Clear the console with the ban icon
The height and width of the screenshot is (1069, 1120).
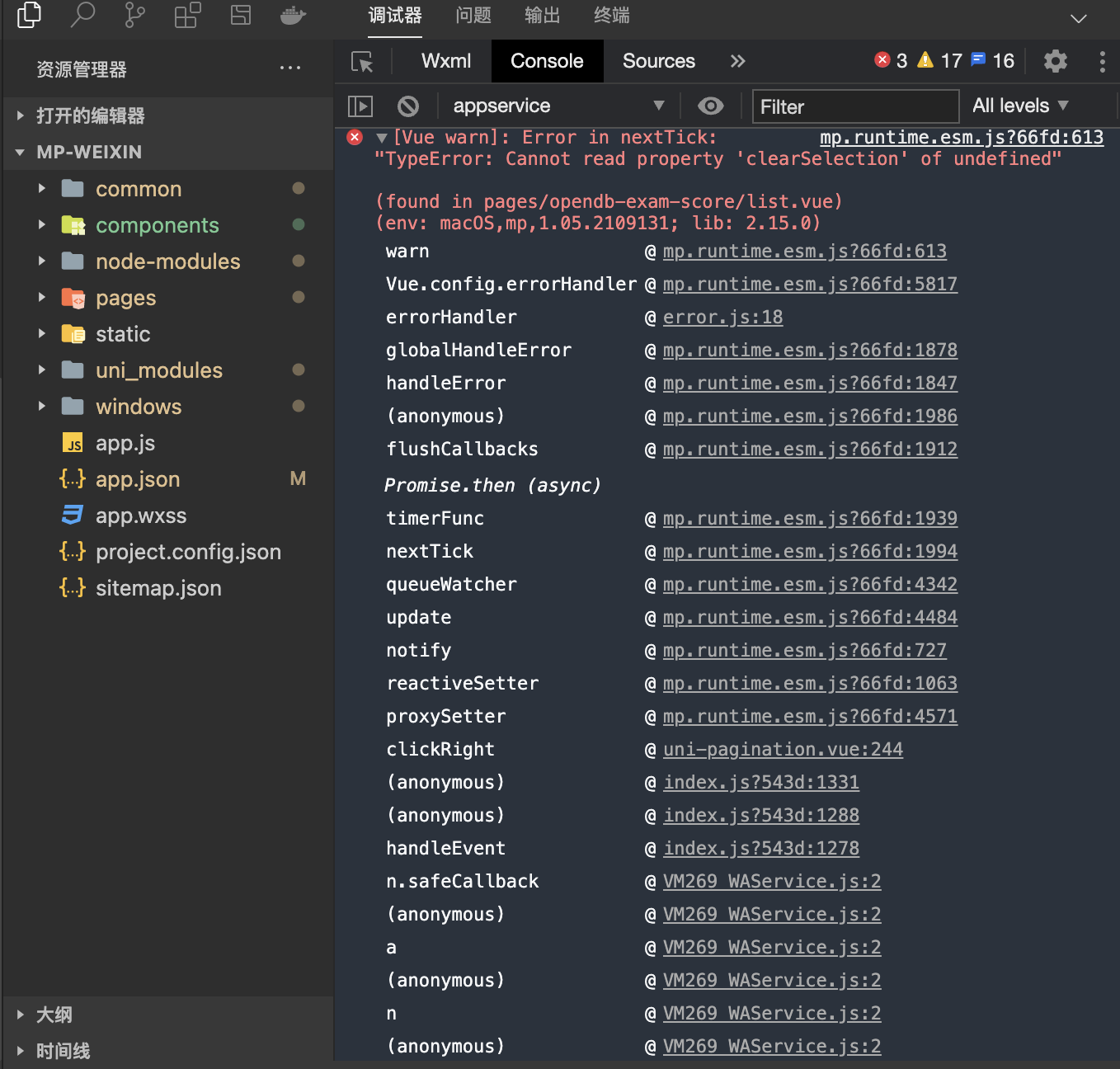(x=408, y=106)
